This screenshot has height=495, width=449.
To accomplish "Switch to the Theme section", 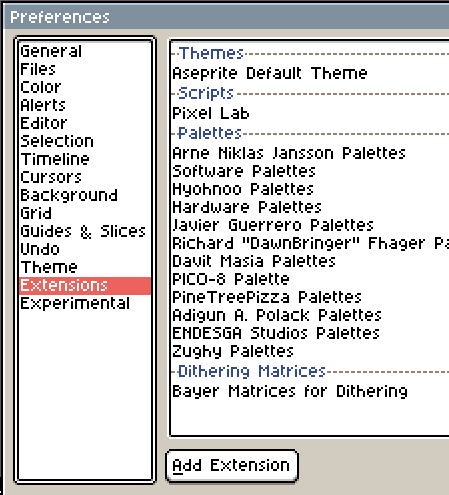I will 85,267.
